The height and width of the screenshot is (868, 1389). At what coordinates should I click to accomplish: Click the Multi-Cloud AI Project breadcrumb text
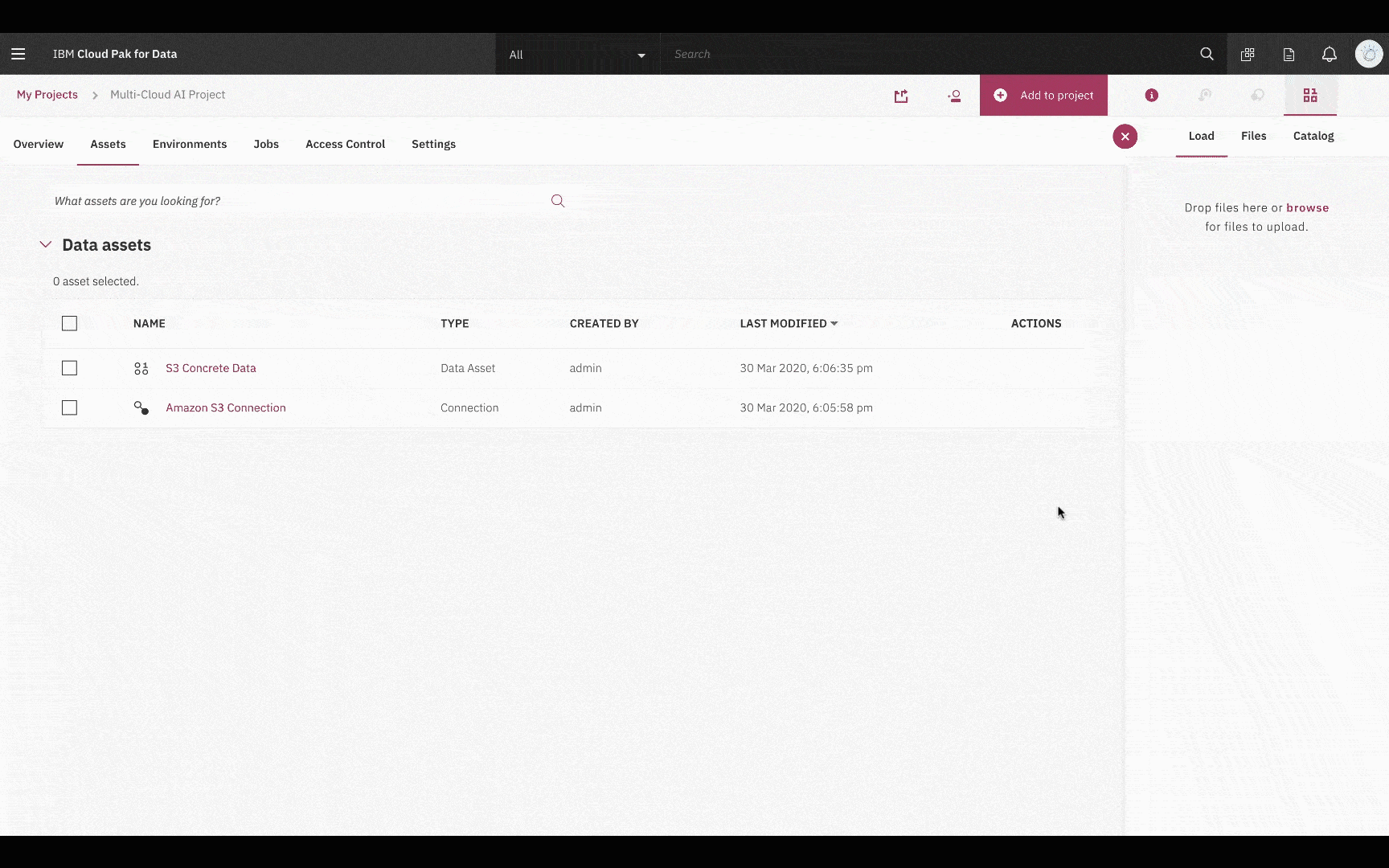(x=167, y=94)
